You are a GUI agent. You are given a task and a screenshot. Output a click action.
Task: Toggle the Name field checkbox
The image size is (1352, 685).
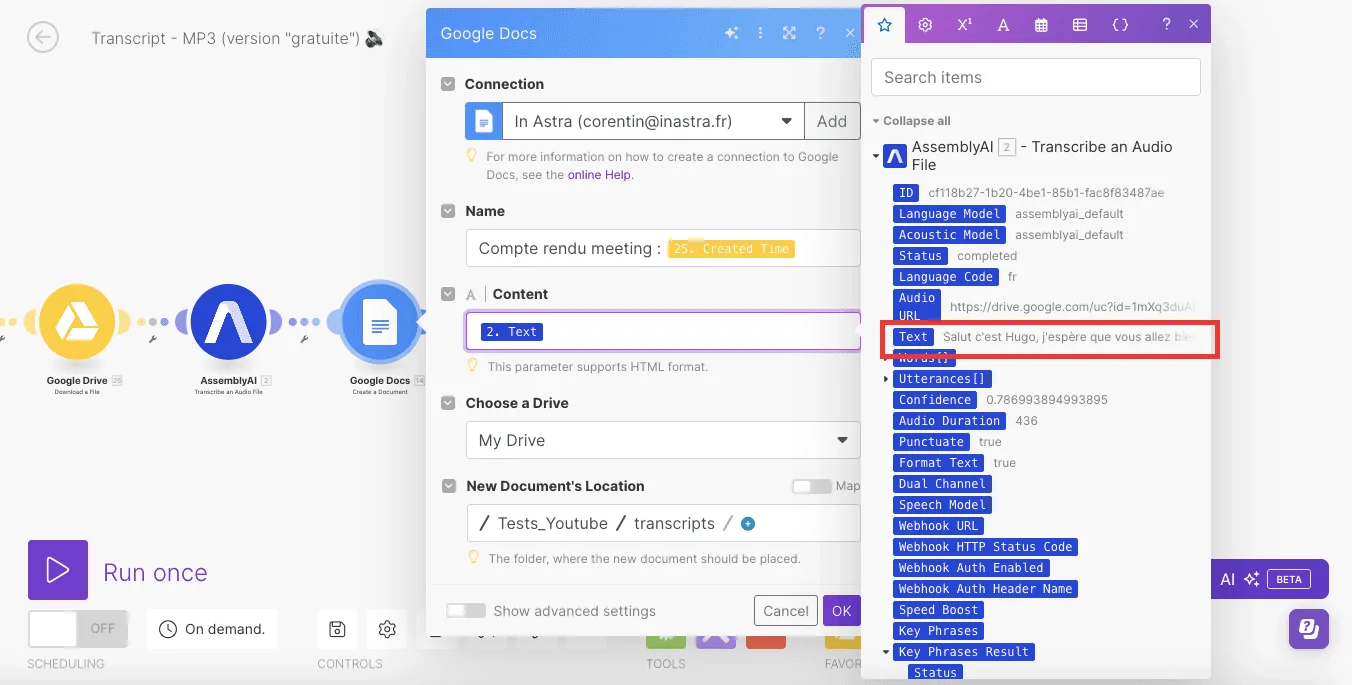448,211
